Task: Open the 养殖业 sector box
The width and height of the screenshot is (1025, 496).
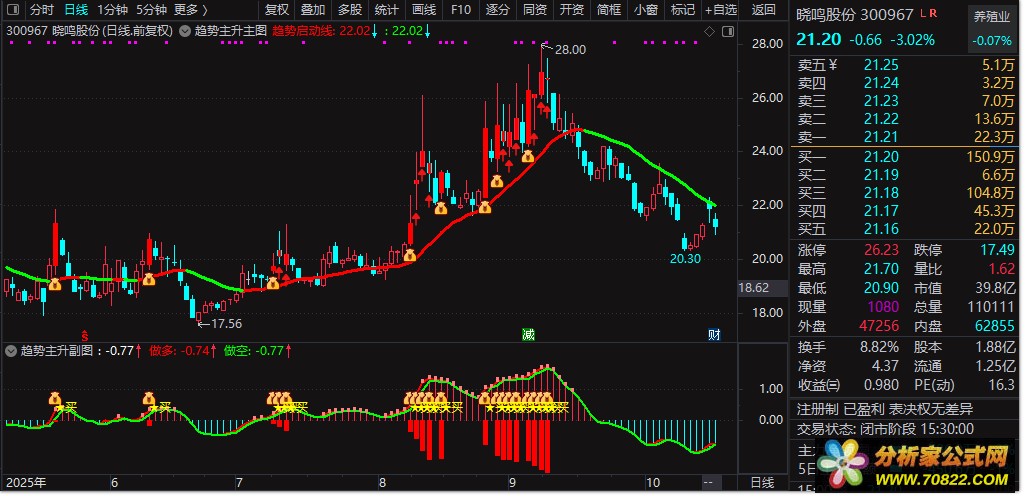Action: click(x=992, y=29)
